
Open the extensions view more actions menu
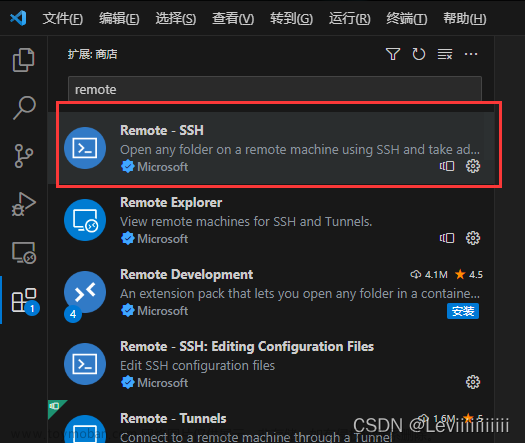point(471,54)
